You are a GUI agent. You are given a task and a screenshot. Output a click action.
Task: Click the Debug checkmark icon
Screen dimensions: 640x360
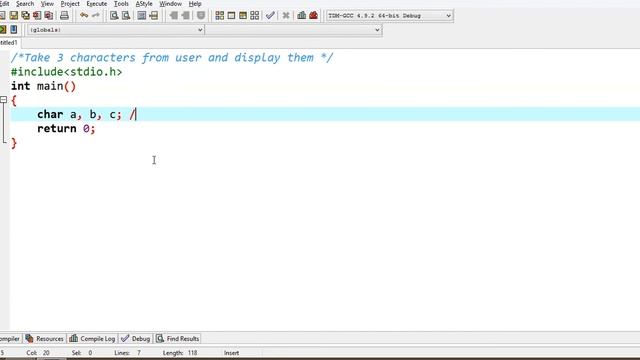tap(270, 16)
